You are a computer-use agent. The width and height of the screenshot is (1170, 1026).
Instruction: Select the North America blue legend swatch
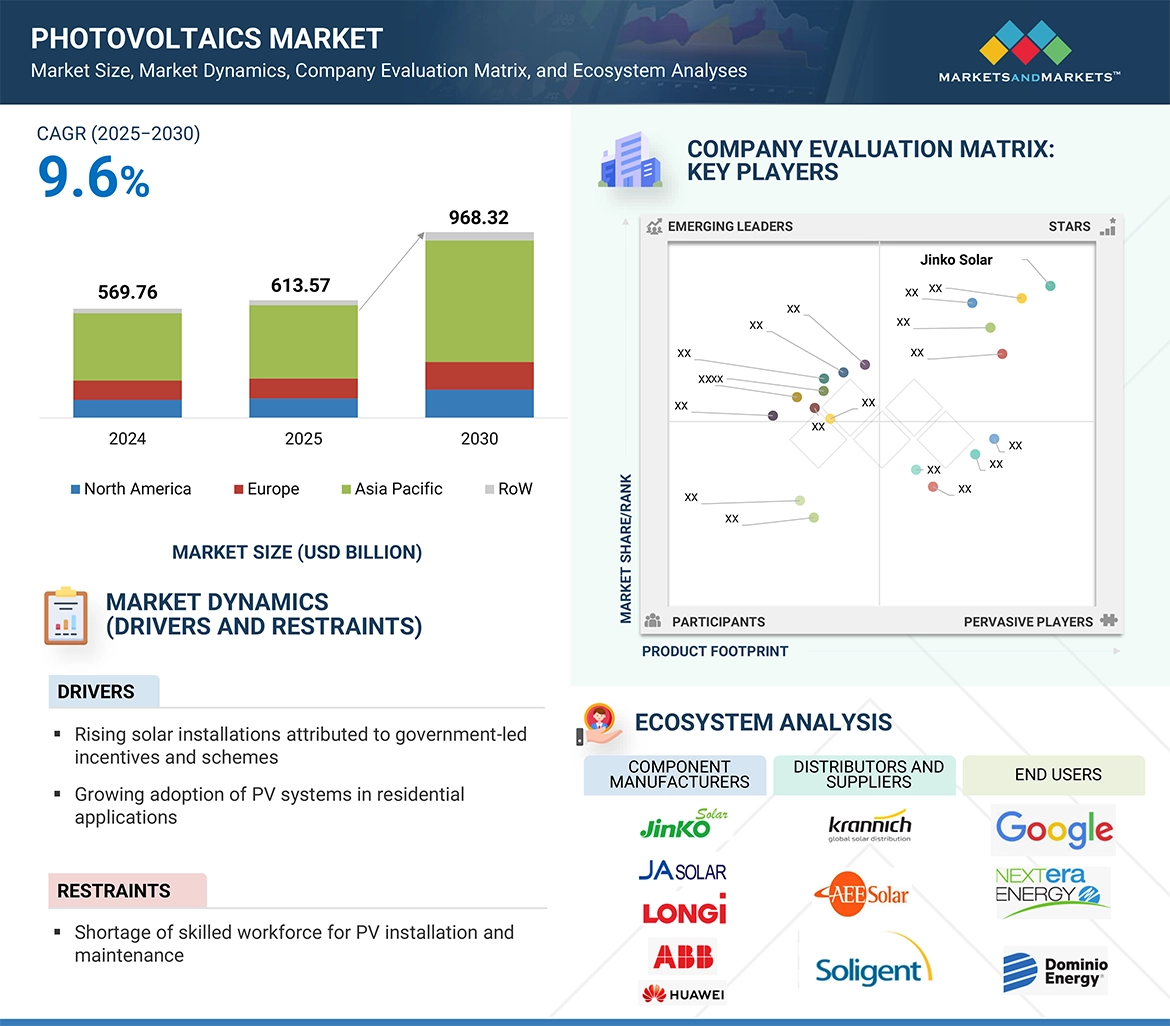(x=75, y=490)
